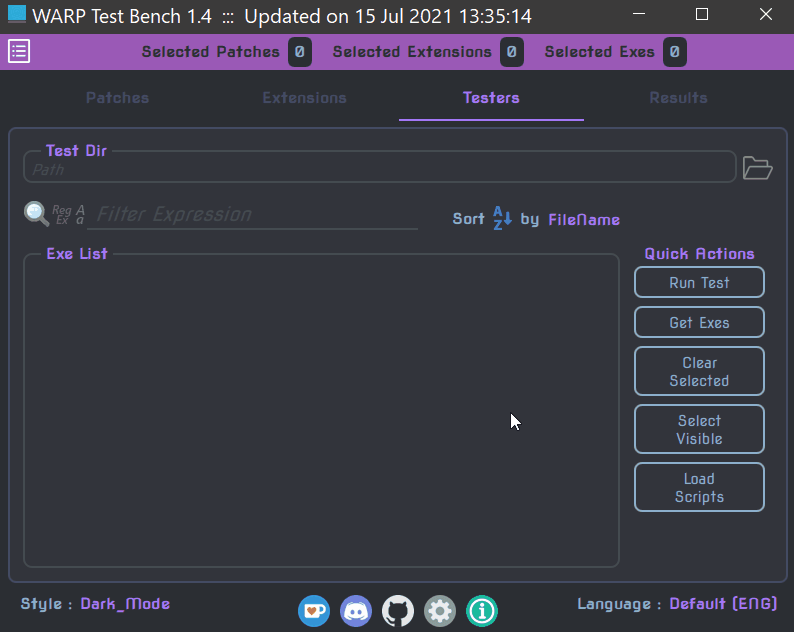The image size is (794, 632).
Task: Focus the Filter Expression field
Action: (x=252, y=215)
